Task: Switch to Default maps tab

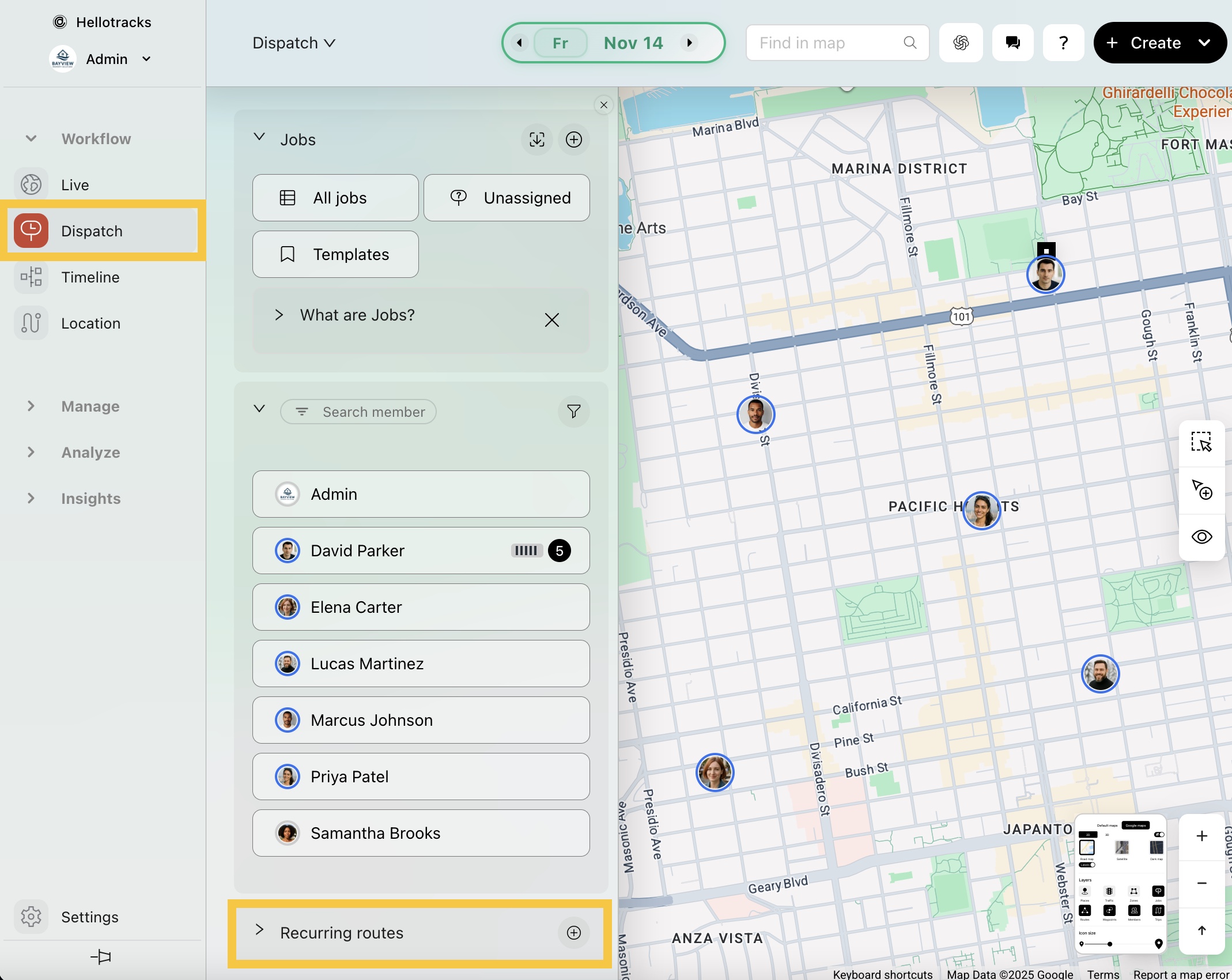Action: click(1107, 826)
